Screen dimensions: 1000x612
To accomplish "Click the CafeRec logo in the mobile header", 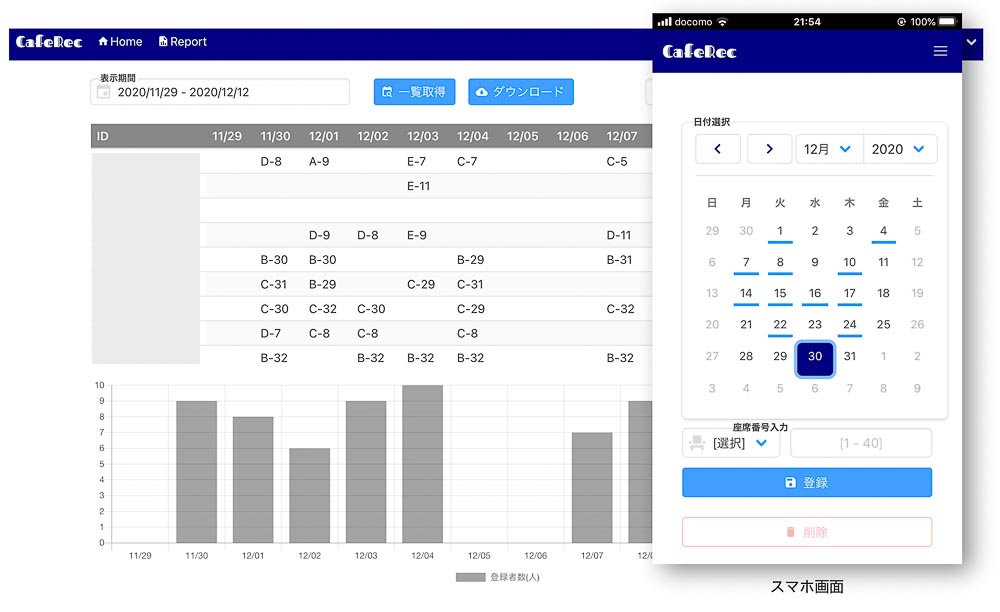I will click(699, 51).
